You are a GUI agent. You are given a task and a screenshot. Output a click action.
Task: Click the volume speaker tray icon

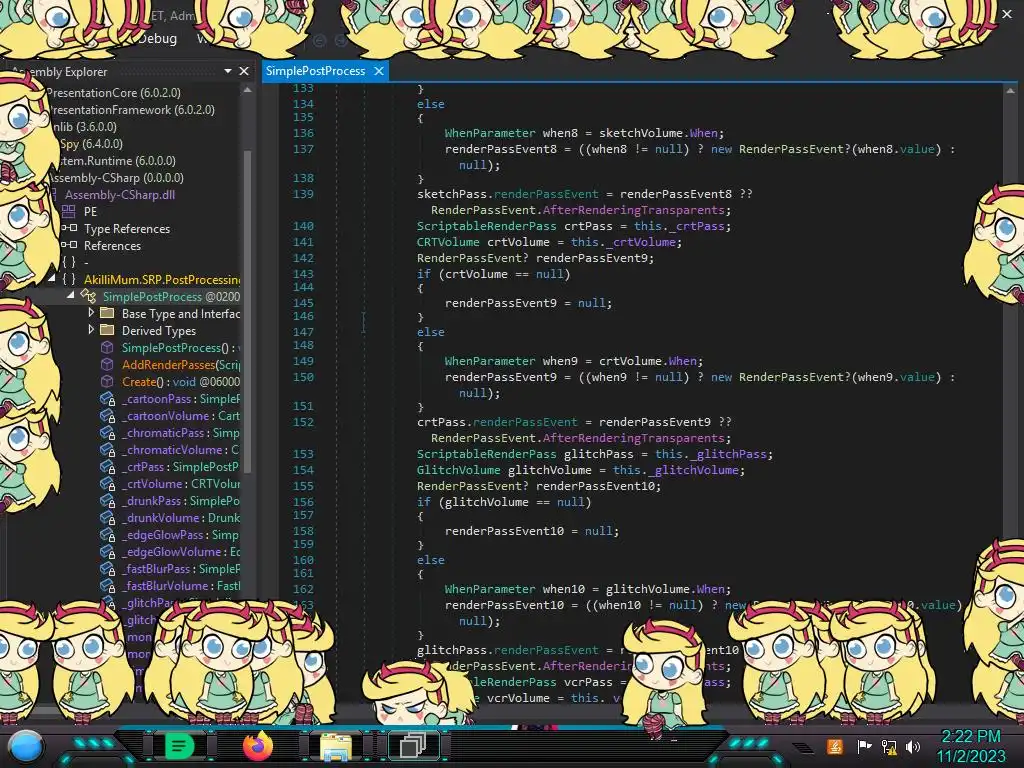[913, 746]
